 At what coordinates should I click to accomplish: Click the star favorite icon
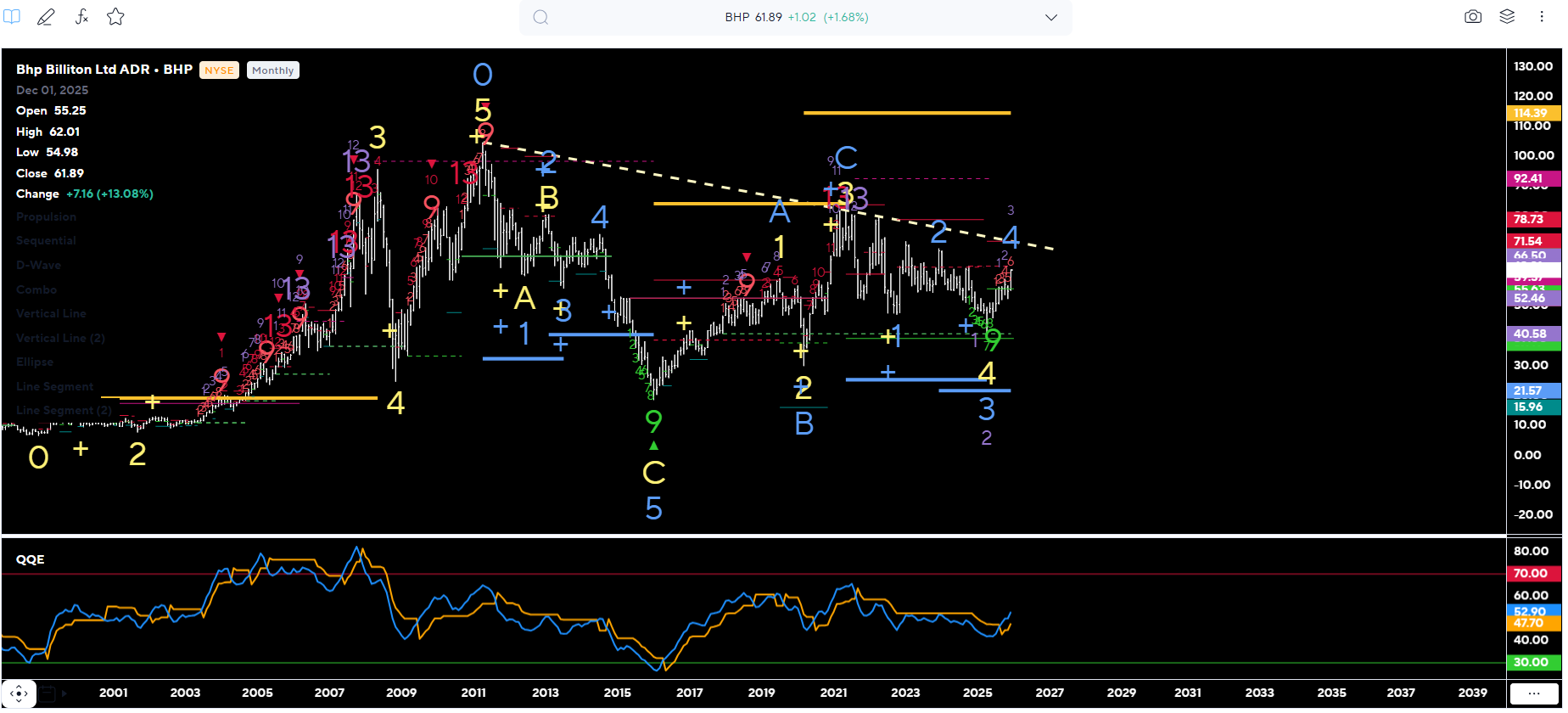point(116,17)
